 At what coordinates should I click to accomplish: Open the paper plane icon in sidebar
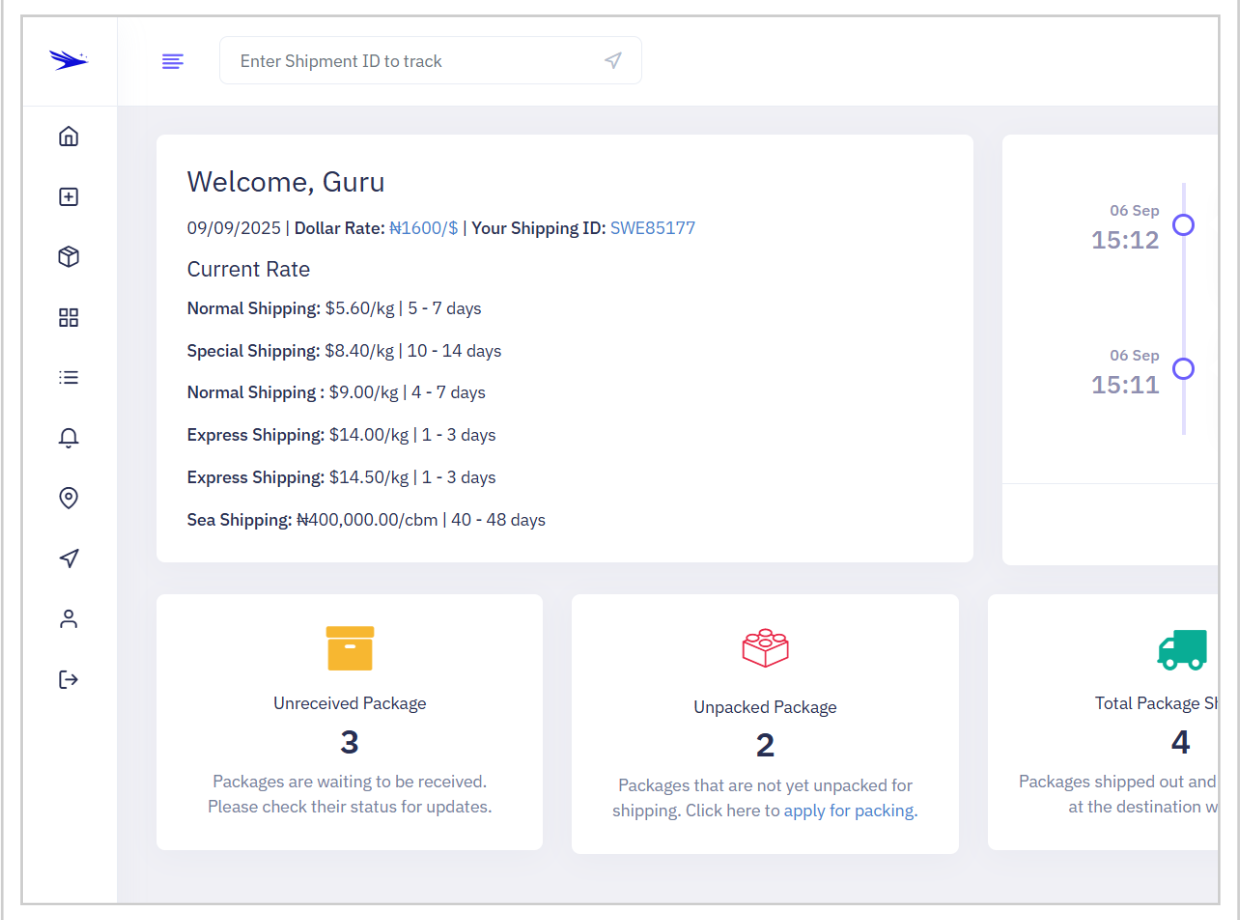[x=68, y=559]
